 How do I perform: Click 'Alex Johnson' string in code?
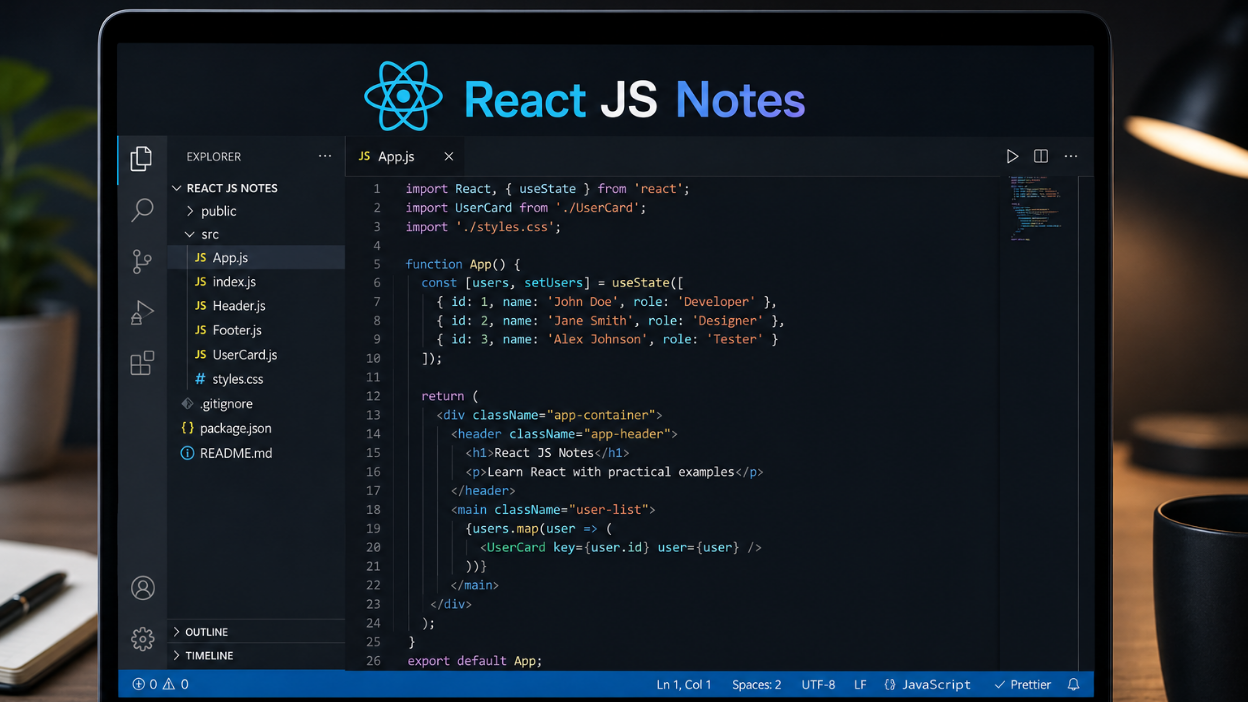tap(600, 340)
